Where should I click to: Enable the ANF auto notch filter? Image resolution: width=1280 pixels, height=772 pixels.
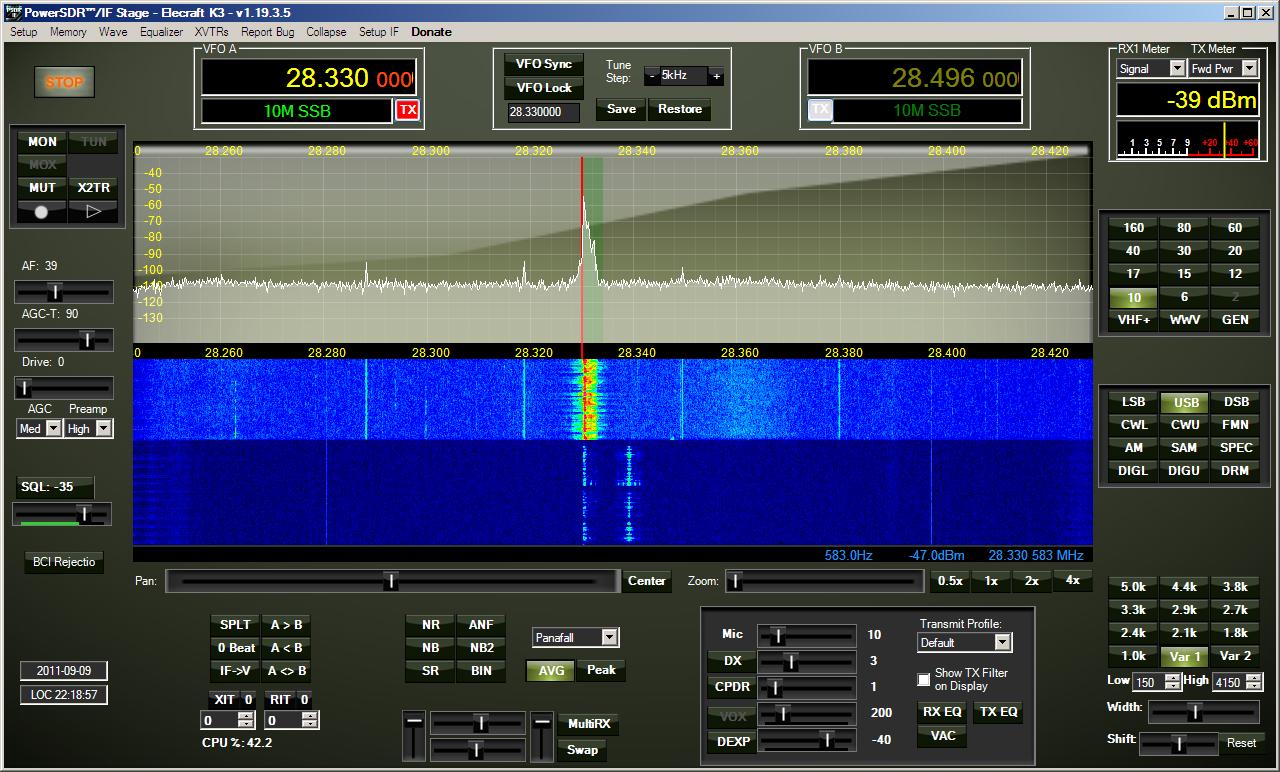click(x=481, y=625)
